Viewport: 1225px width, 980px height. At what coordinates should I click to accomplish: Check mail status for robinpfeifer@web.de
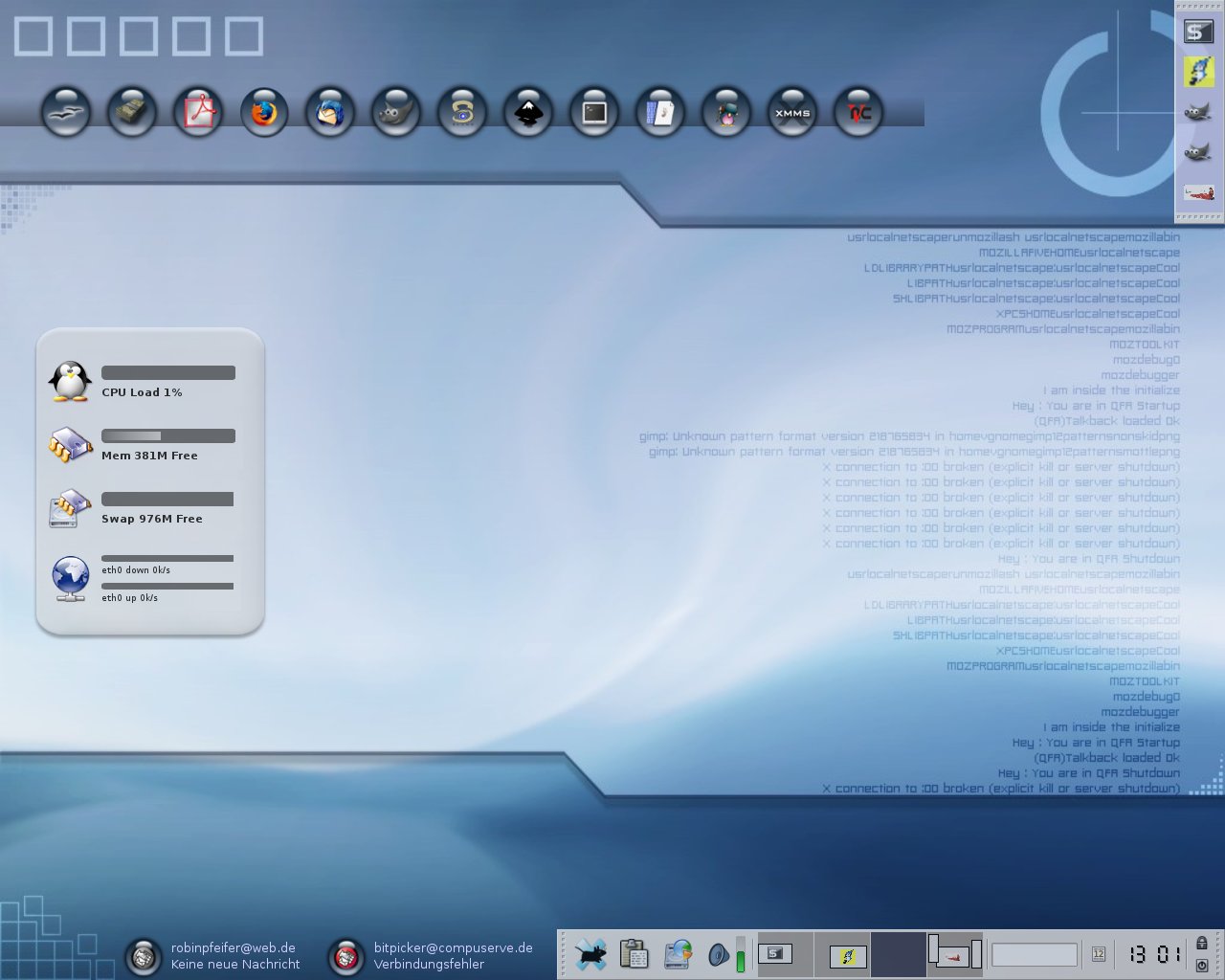[144, 956]
